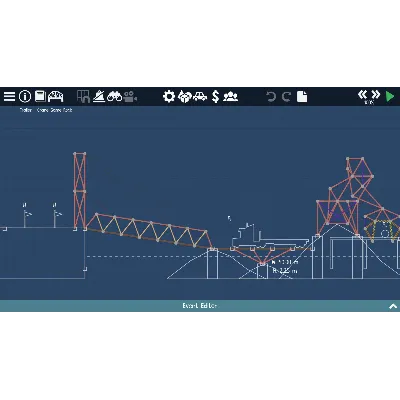
Task: Open the vehicles car icon
Action: 200,97
